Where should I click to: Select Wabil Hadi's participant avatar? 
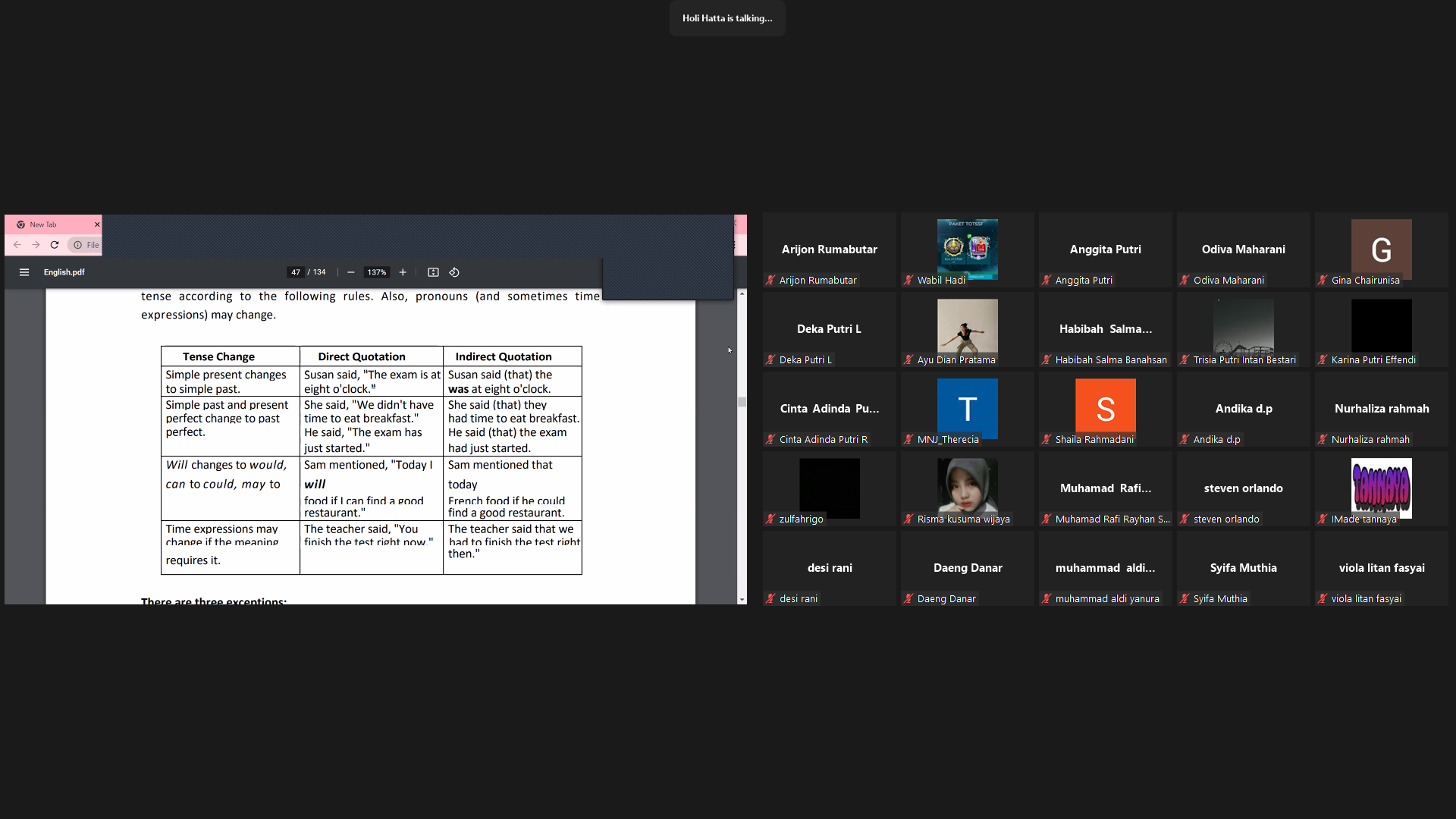pos(968,249)
